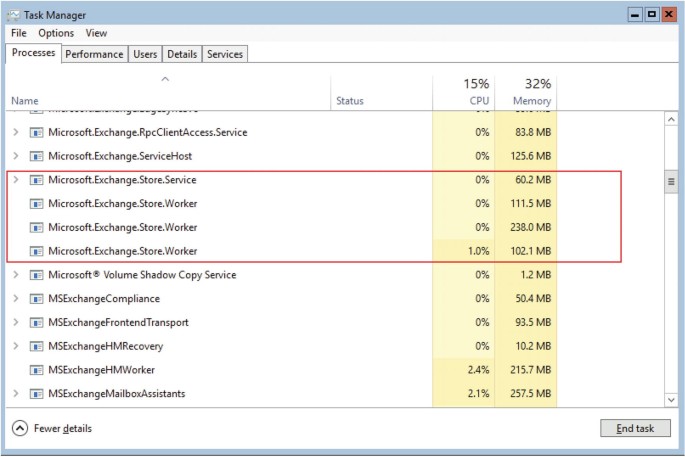This screenshot has height=457, width=685.
Task: Click the icon of the Store.Worker using 102.1 MB
Action: tap(36, 251)
